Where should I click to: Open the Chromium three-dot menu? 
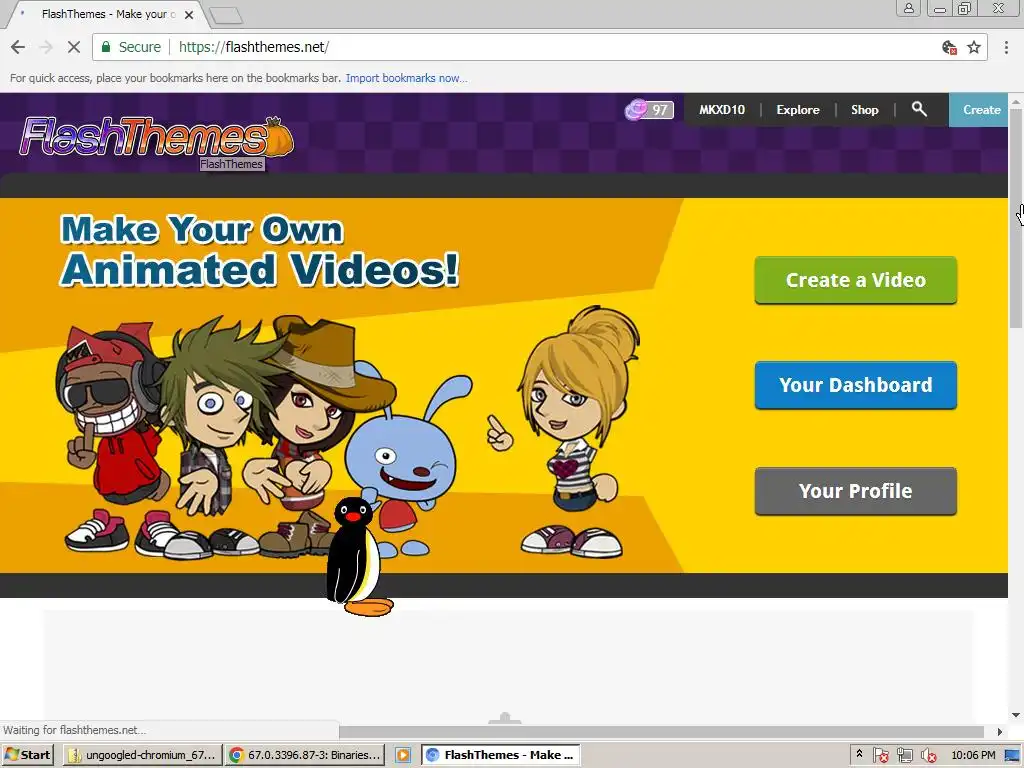point(1006,47)
